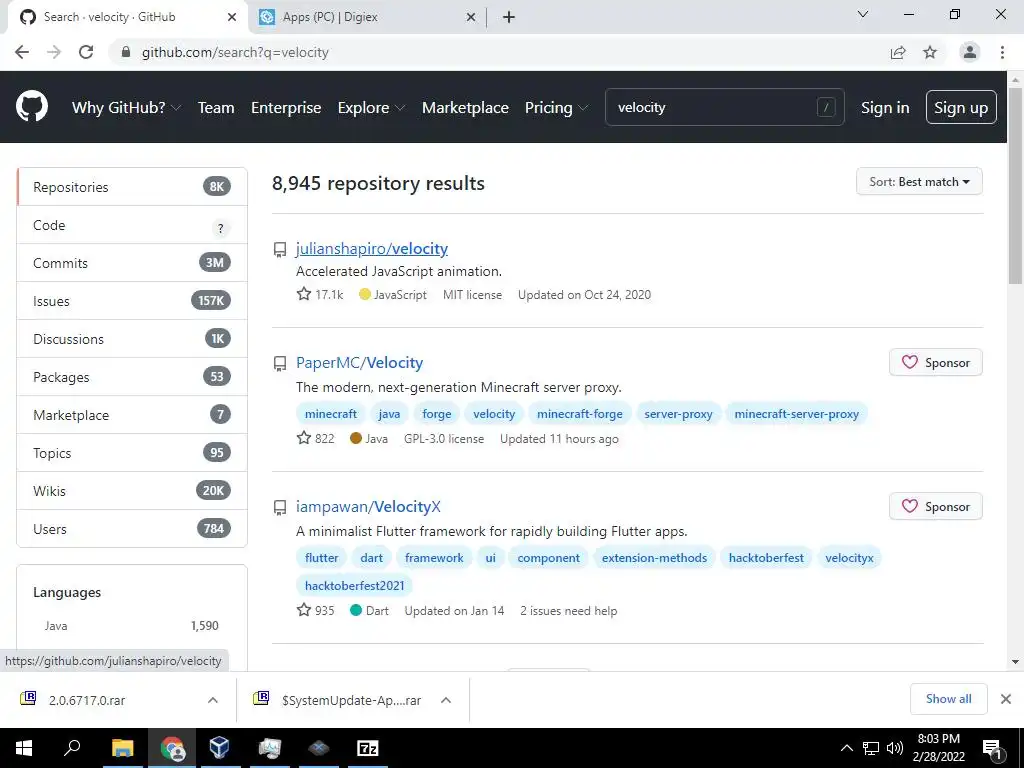Open VirtualBox cube icon in taskbar
Image resolution: width=1024 pixels, height=768 pixels.
(220, 748)
